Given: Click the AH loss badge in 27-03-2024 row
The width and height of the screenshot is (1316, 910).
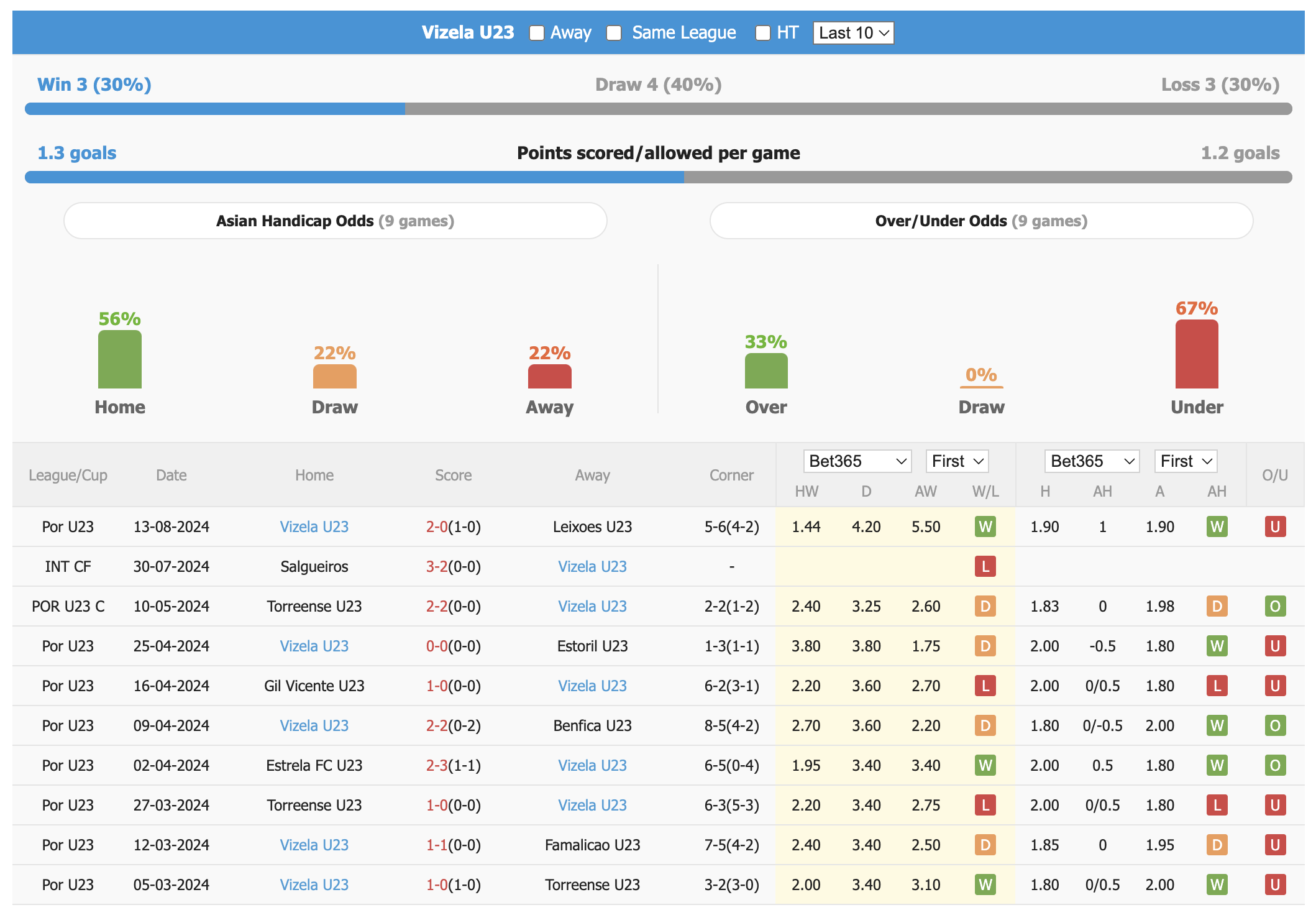Looking at the screenshot, I should point(1217,805).
